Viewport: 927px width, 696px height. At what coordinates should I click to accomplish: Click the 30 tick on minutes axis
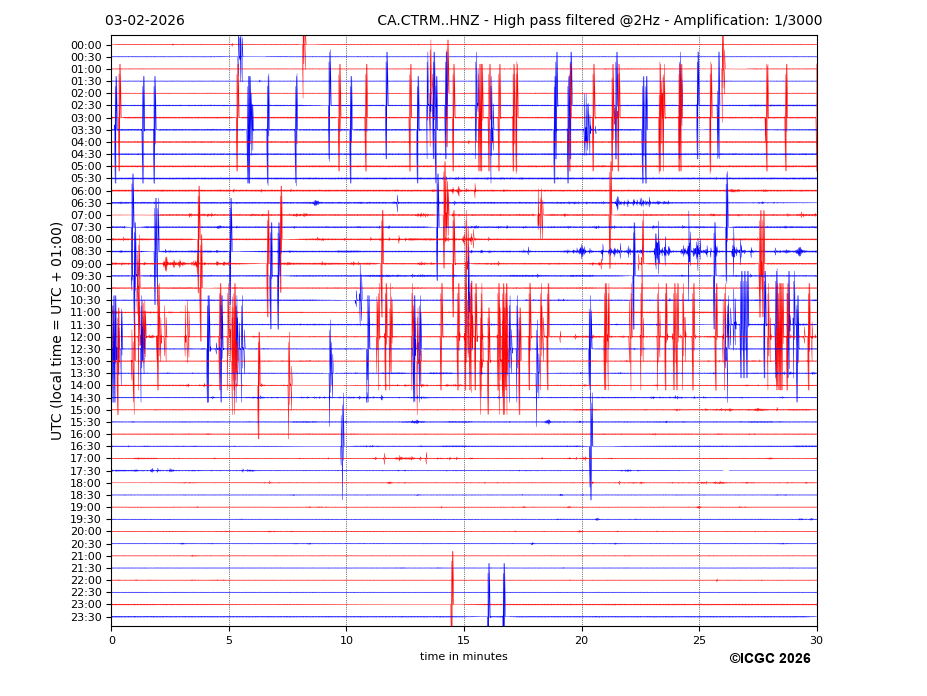[x=817, y=639]
